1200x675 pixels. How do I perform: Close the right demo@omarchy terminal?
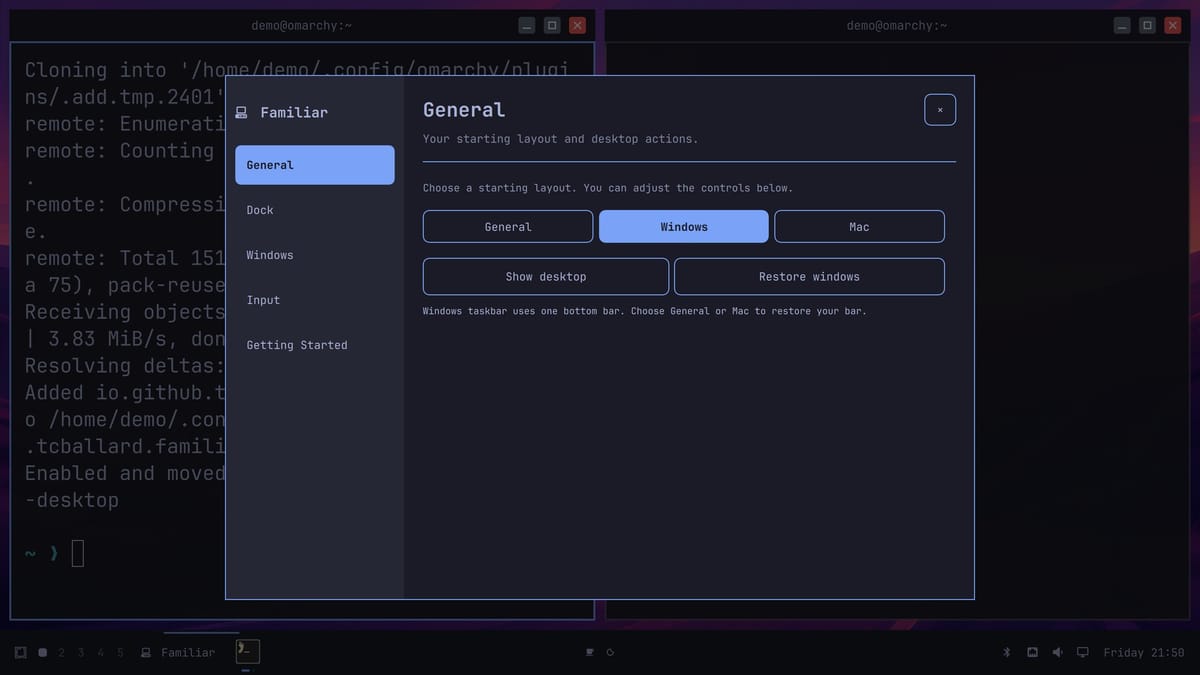click(1173, 25)
